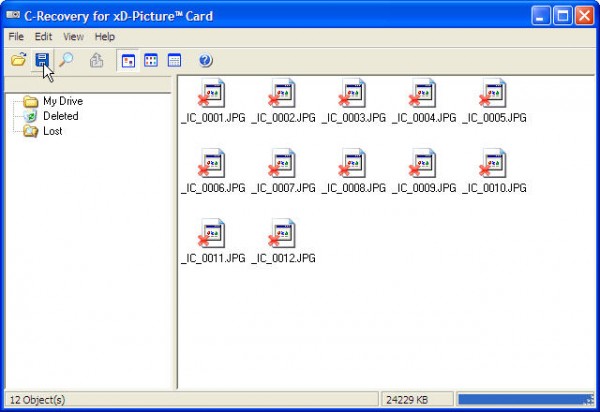600x412 pixels.
Task: Open the Help menu
Action: [104, 37]
